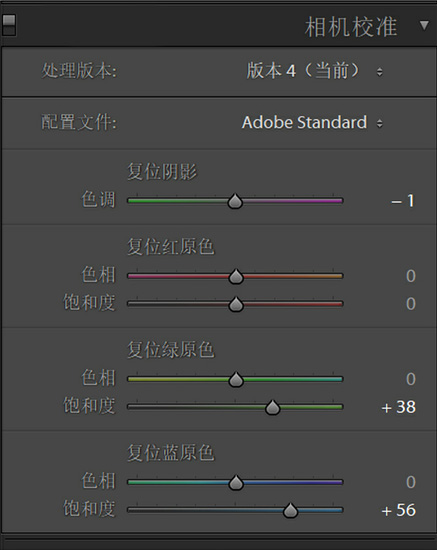Screen dimensions: 437x550
Task: Click the green primary 饱和度 slider handle
Action: pyautogui.click(x=273, y=407)
